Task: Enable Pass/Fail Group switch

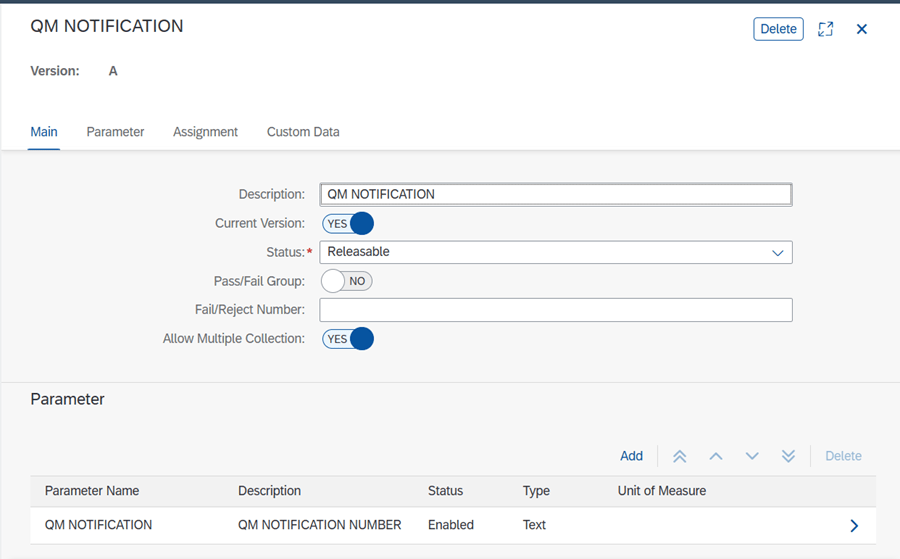Action: (347, 281)
